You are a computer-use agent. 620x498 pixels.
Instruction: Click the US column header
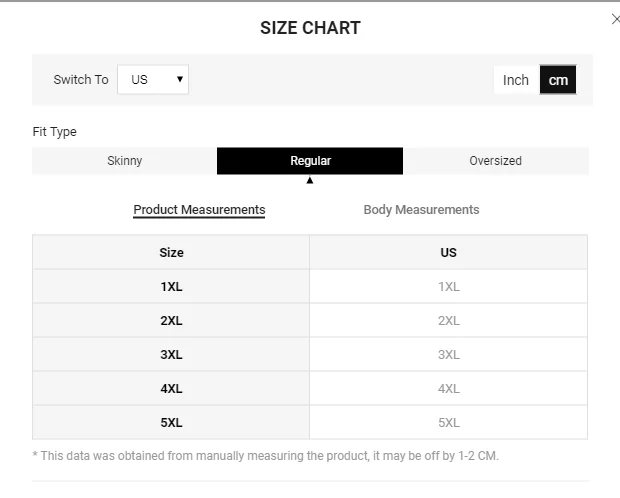click(x=448, y=253)
